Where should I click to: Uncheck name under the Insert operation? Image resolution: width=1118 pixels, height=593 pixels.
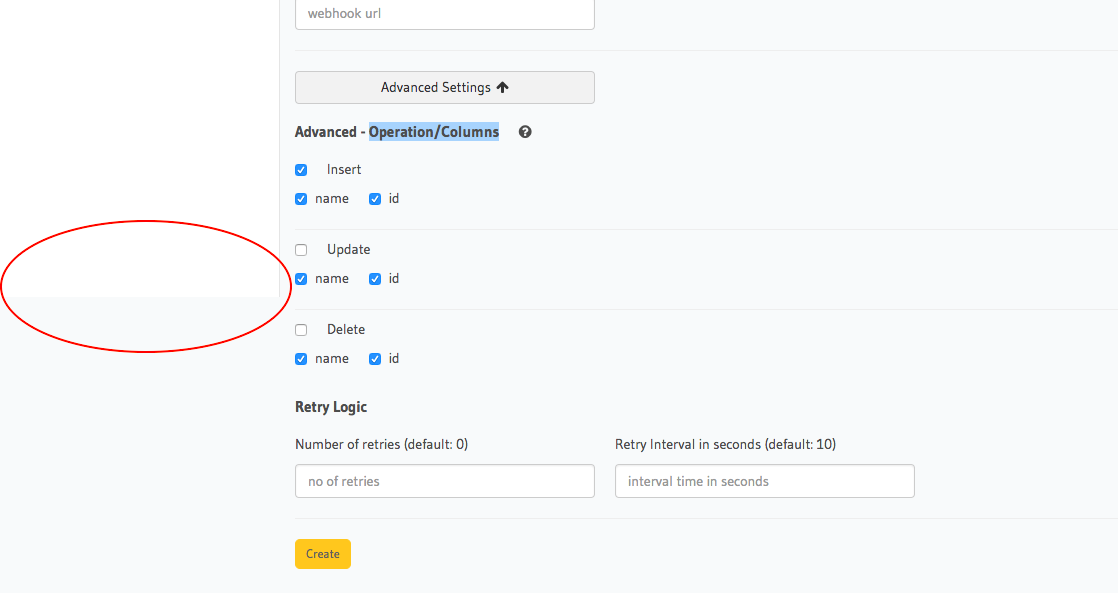pos(301,198)
